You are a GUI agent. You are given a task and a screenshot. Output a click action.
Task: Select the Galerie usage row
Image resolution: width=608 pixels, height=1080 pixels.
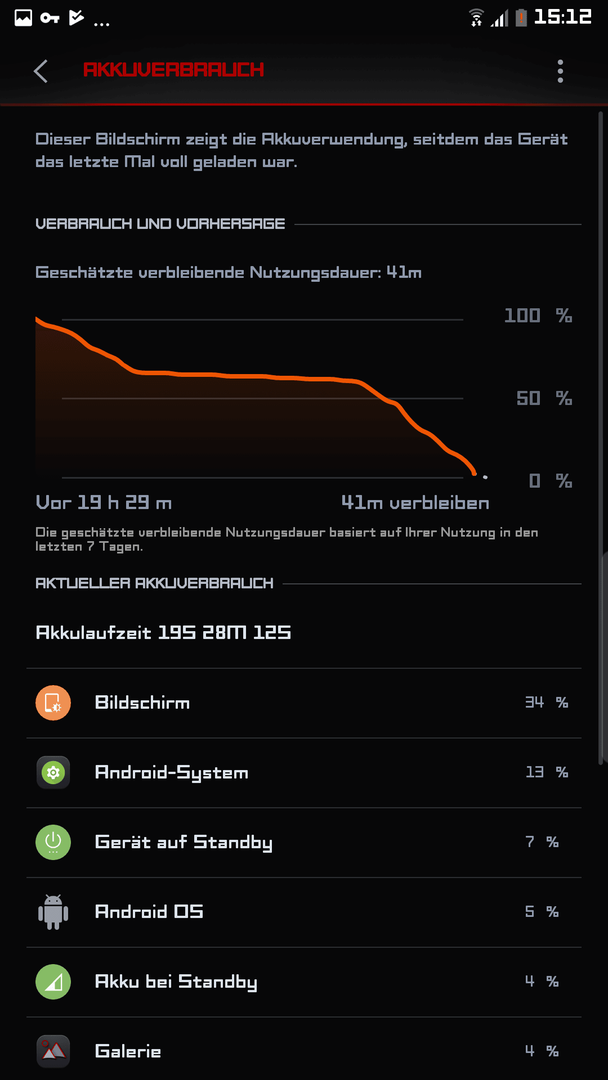pyautogui.click(x=304, y=1051)
